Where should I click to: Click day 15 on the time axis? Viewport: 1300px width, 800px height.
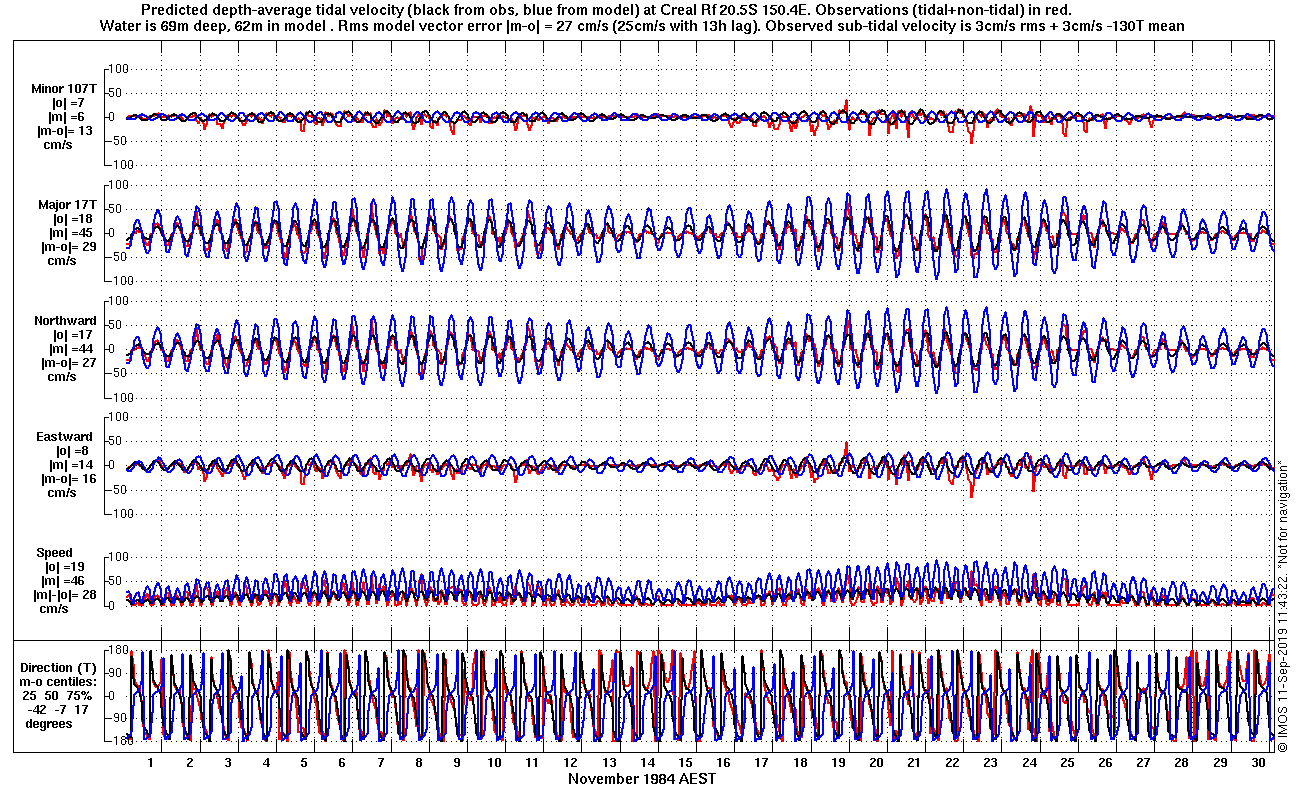coord(685,762)
